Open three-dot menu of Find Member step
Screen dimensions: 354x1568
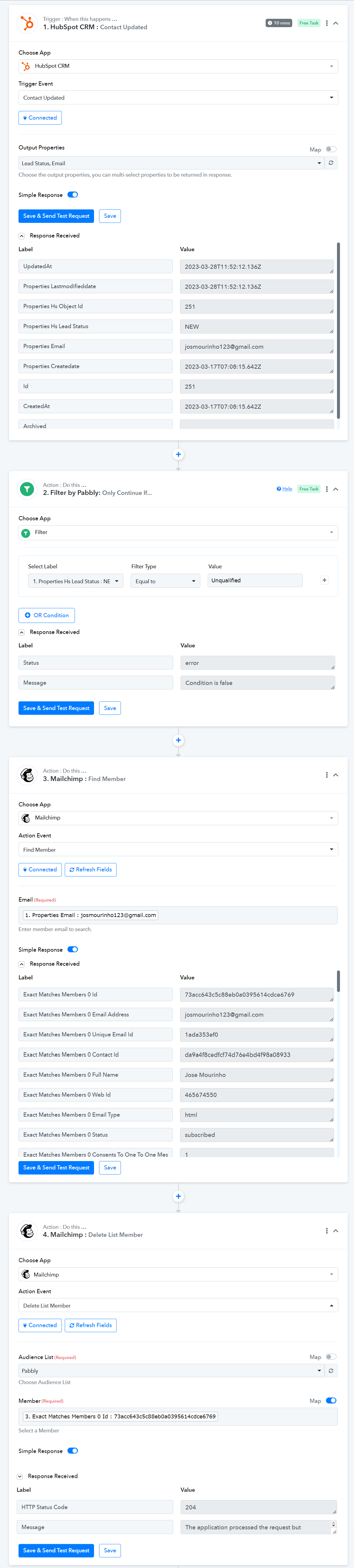click(x=327, y=775)
